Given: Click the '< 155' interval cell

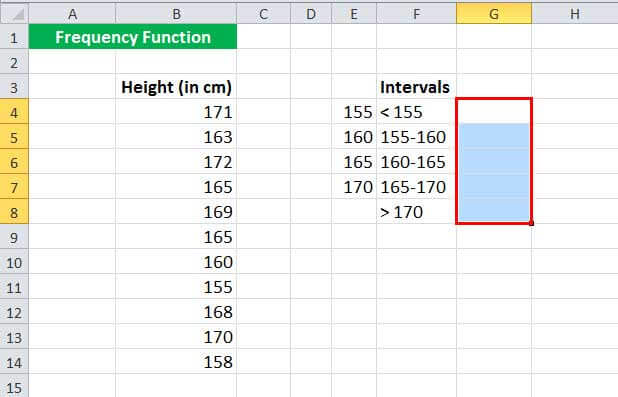Looking at the screenshot, I should (x=417, y=112).
